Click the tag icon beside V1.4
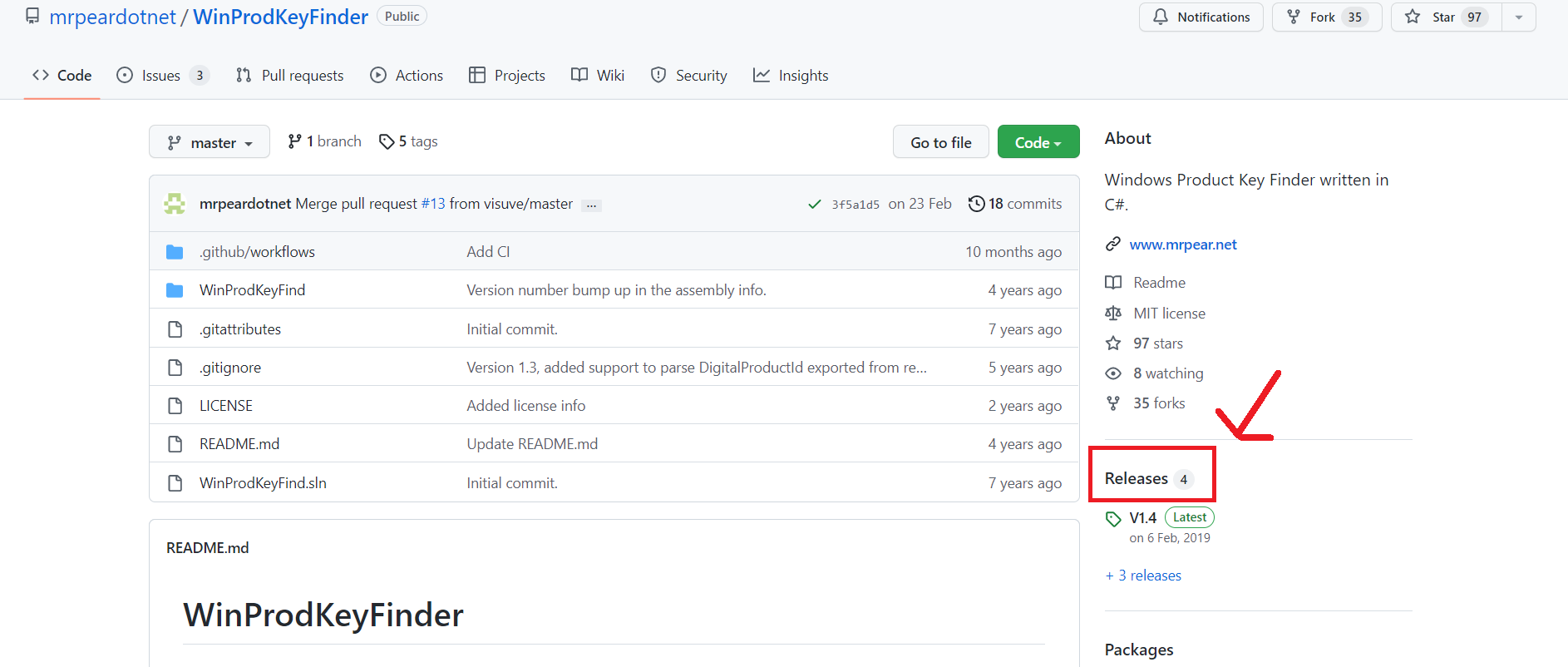Image resolution: width=1568 pixels, height=667 pixels. coord(1113,519)
